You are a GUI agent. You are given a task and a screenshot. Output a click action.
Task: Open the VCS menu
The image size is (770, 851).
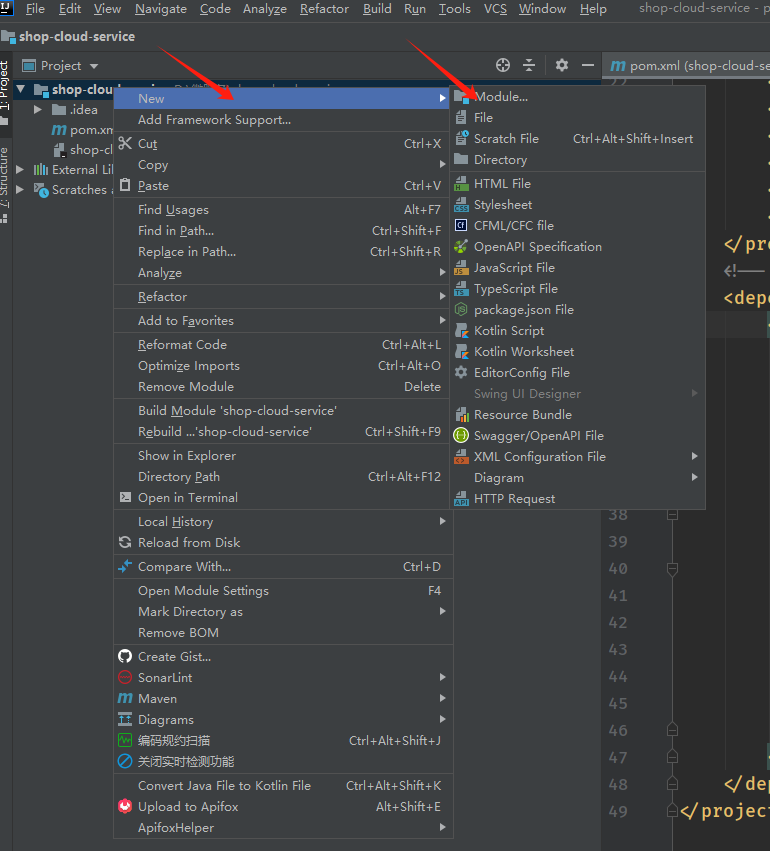coord(495,9)
